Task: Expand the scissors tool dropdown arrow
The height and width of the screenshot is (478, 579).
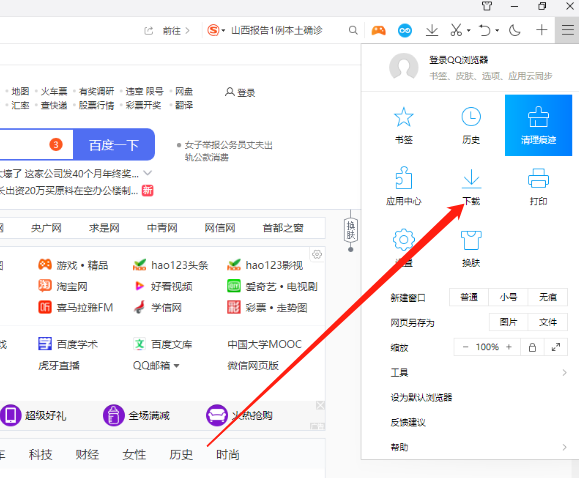Action: coord(469,30)
